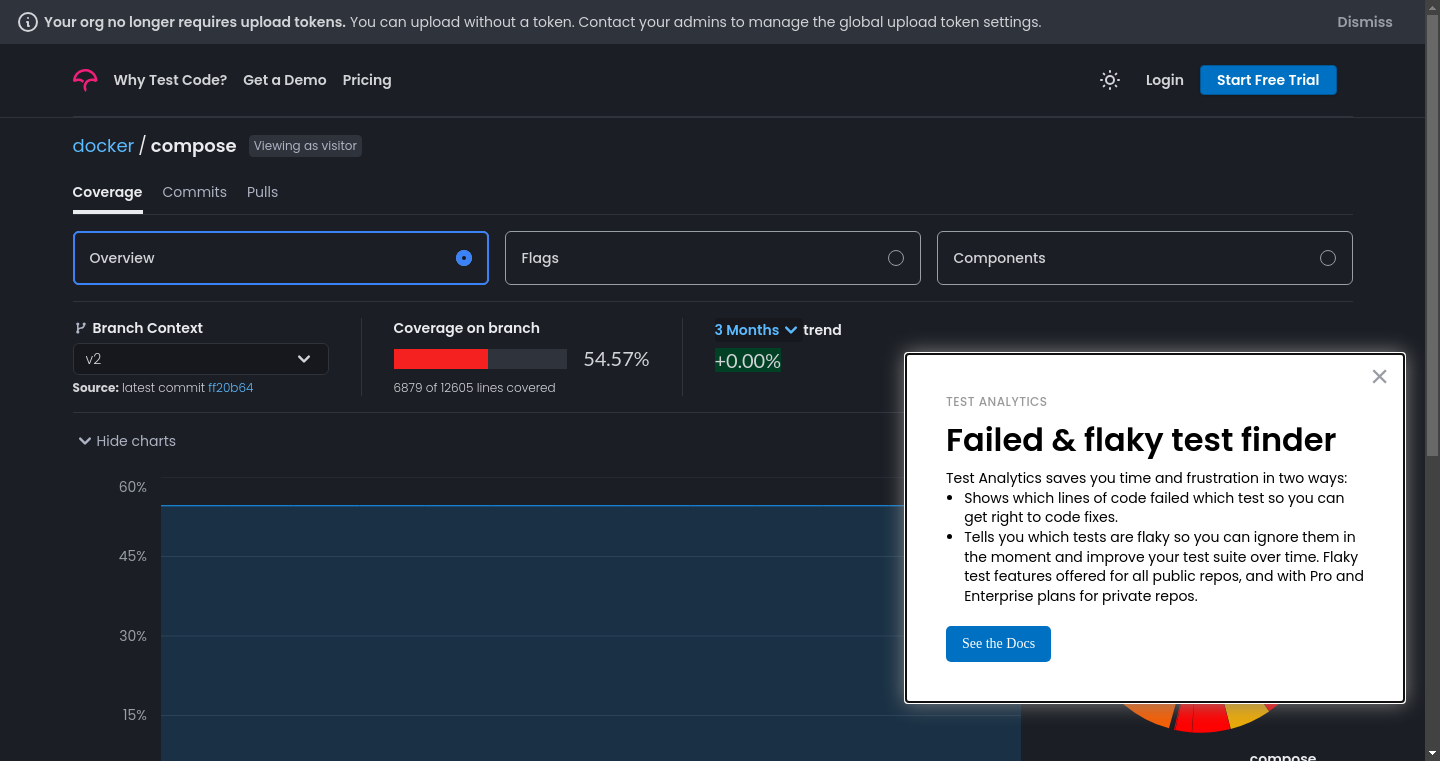Open the 3 Months trend dropdown
Screen dimensions: 1440x761
756,330
